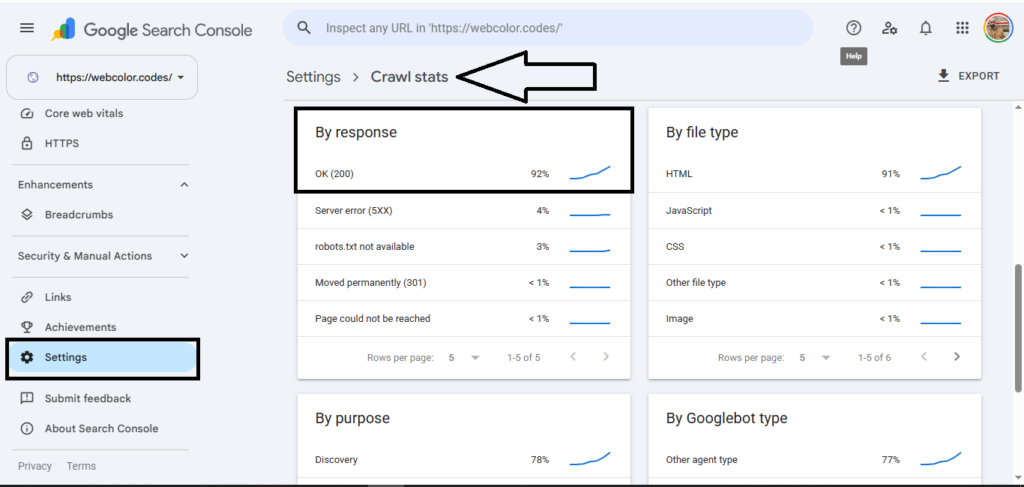Open the property selector for webcolor.codes
The height and width of the screenshot is (487, 1024).
(x=102, y=77)
